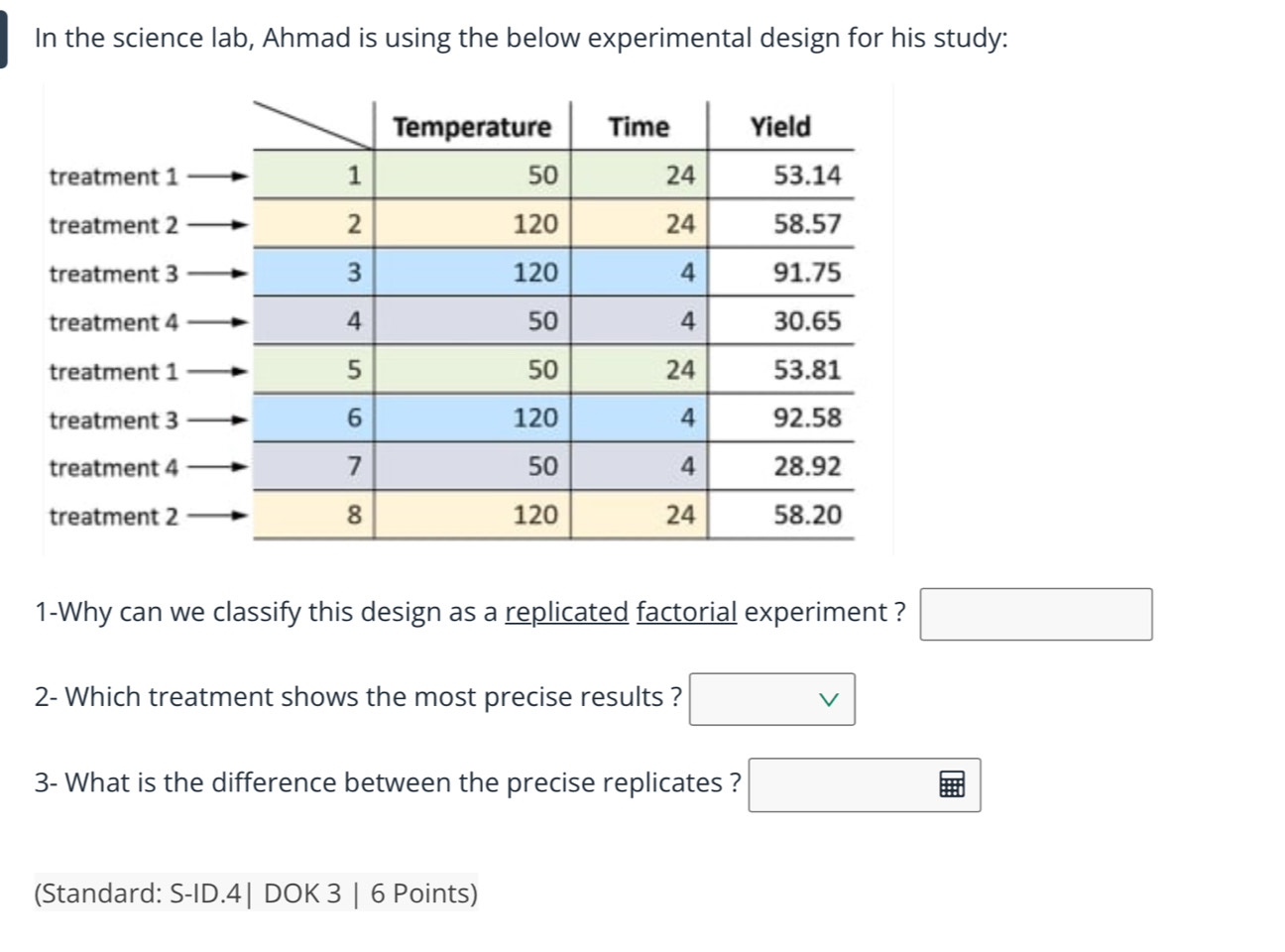Click the difference answer field for question 3
This screenshot has width=1285, height=952.
tap(843, 784)
